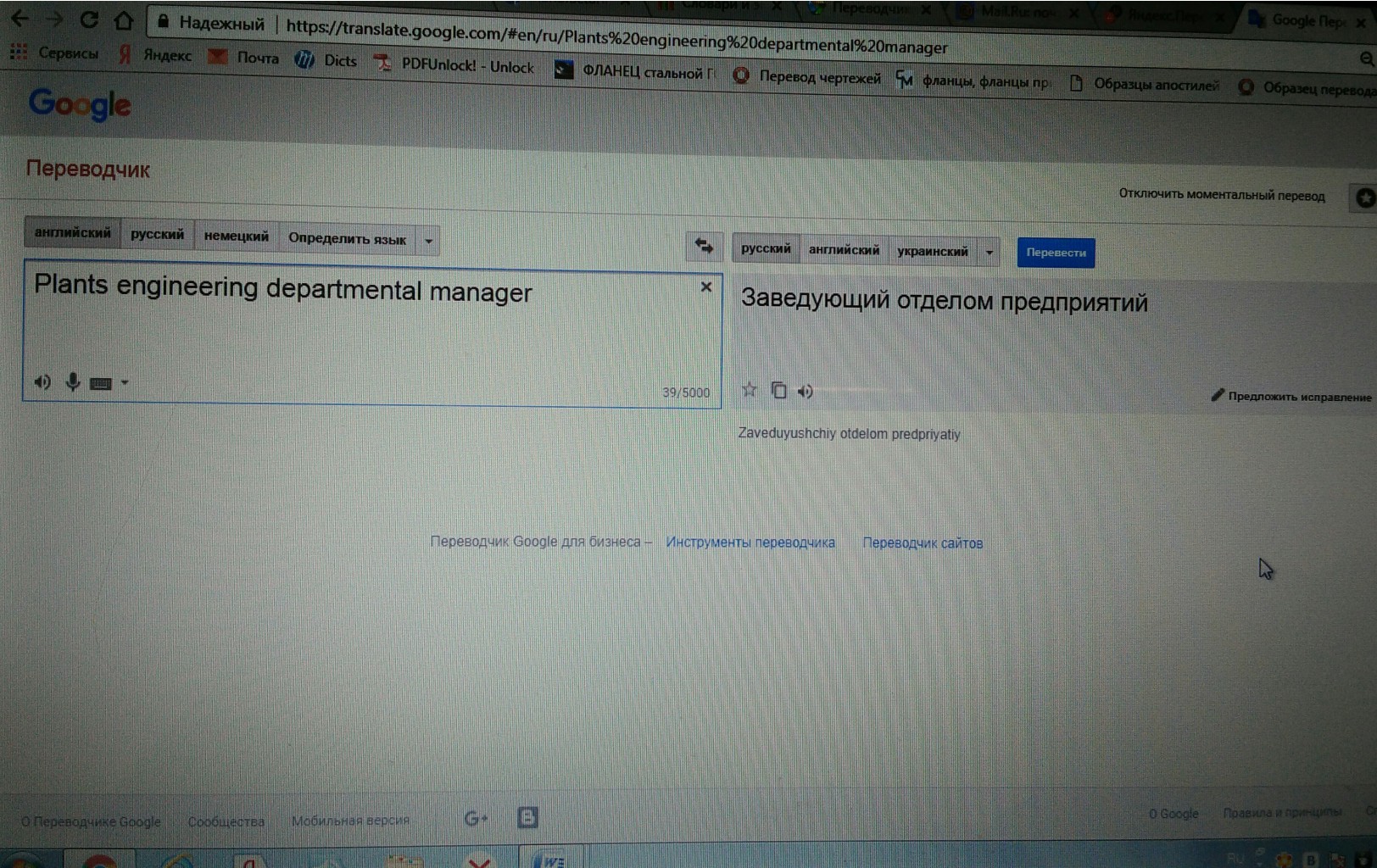
Task: Click character counter 39/5000
Action: [686, 392]
